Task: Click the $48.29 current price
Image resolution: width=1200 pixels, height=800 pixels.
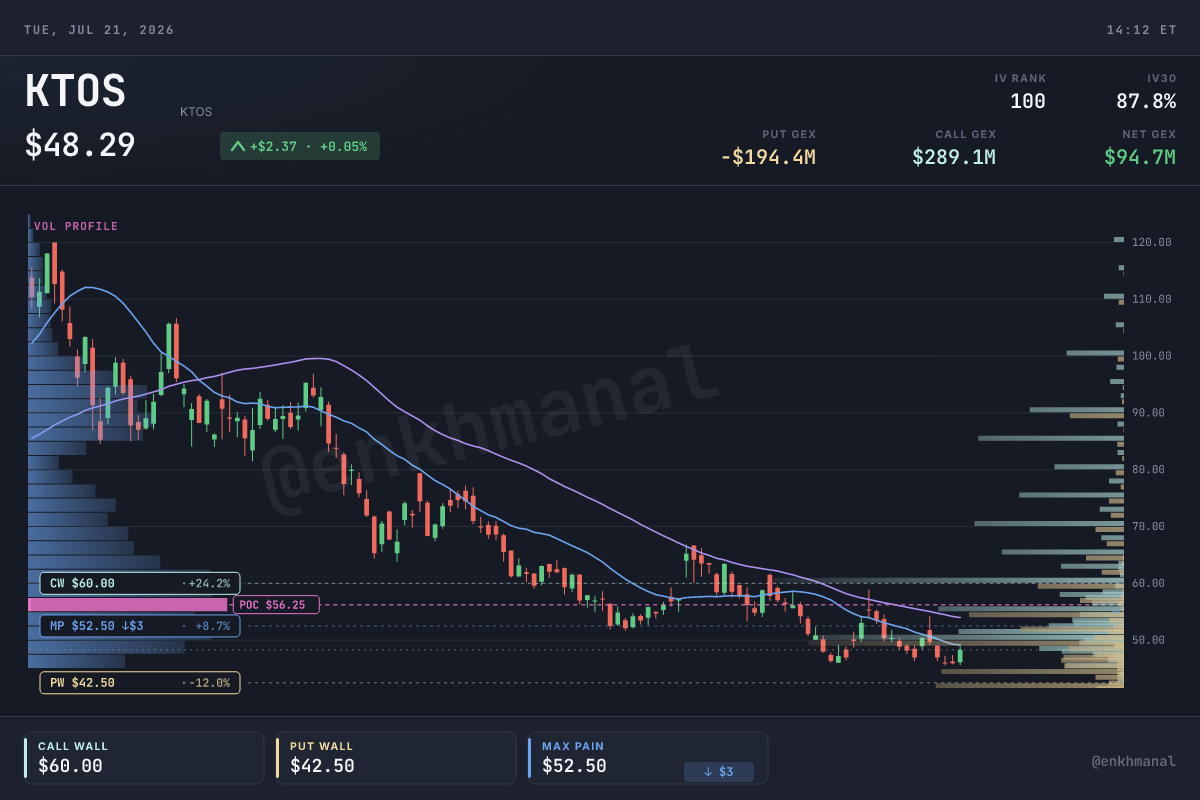Action: point(80,146)
